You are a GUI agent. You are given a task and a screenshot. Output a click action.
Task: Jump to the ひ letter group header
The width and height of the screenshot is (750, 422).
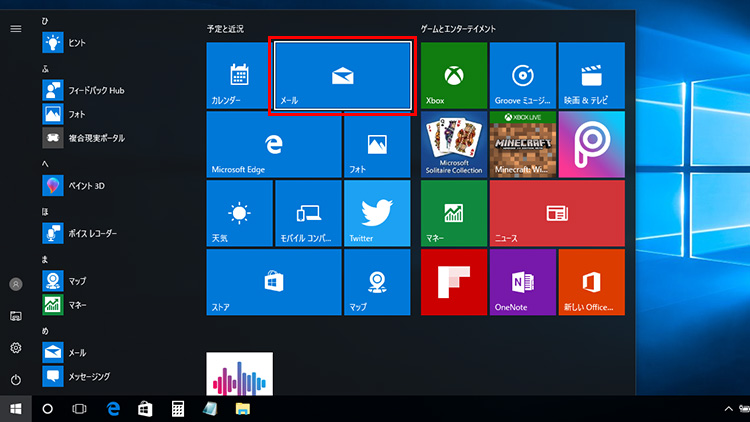(46, 20)
